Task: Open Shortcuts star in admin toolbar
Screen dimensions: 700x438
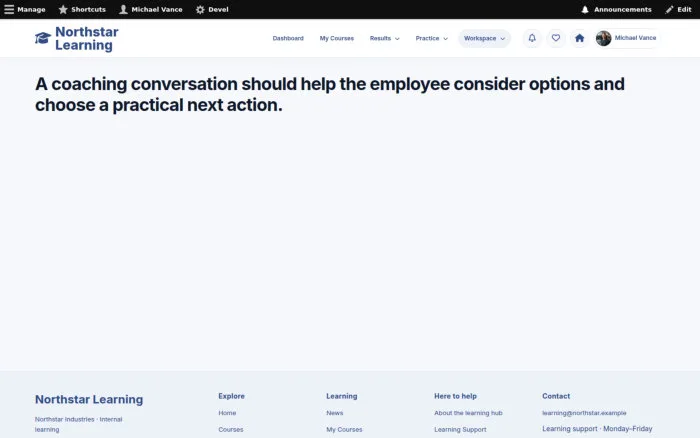Action: coord(82,9)
